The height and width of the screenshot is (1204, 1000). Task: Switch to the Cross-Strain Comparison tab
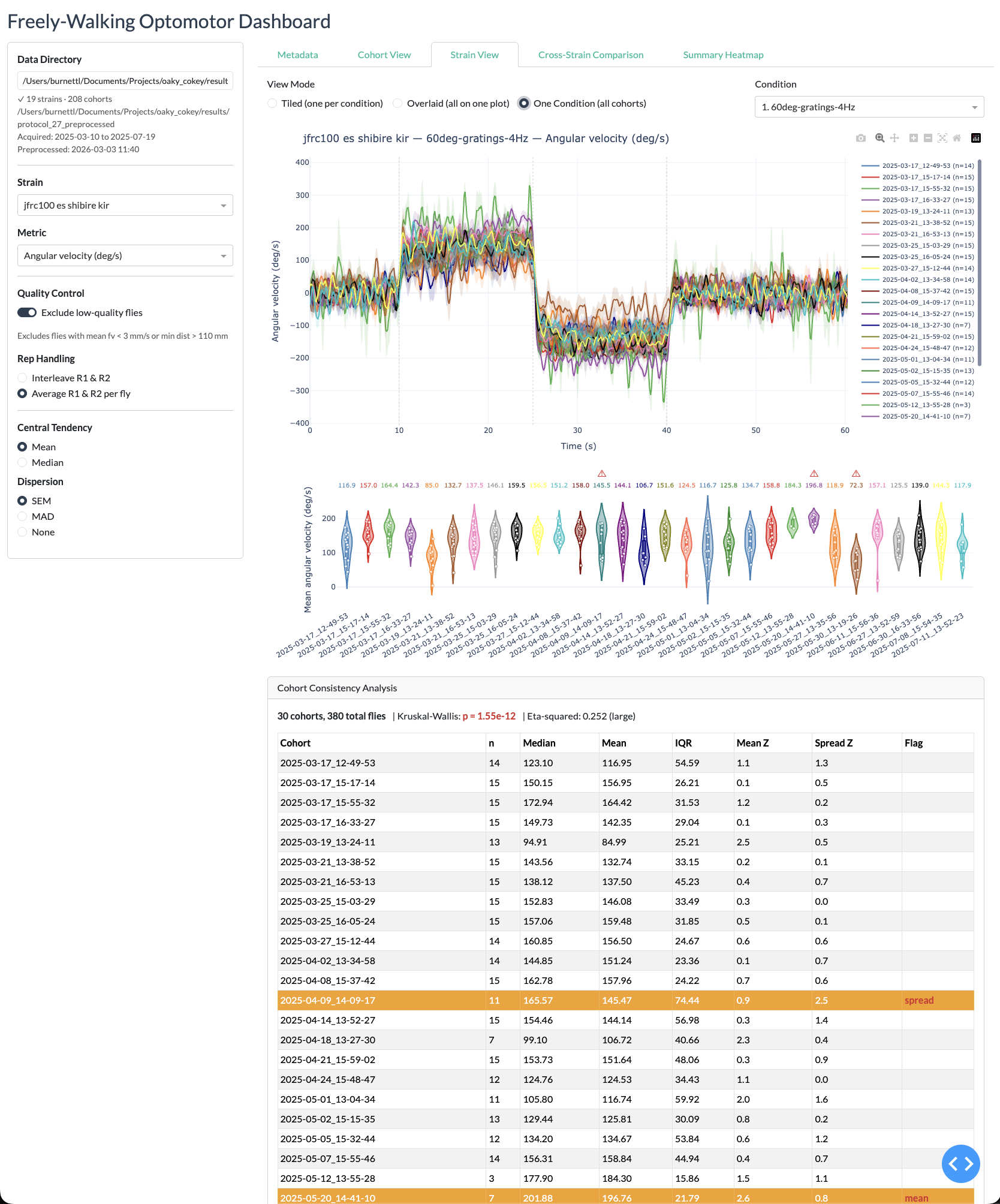(591, 55)
